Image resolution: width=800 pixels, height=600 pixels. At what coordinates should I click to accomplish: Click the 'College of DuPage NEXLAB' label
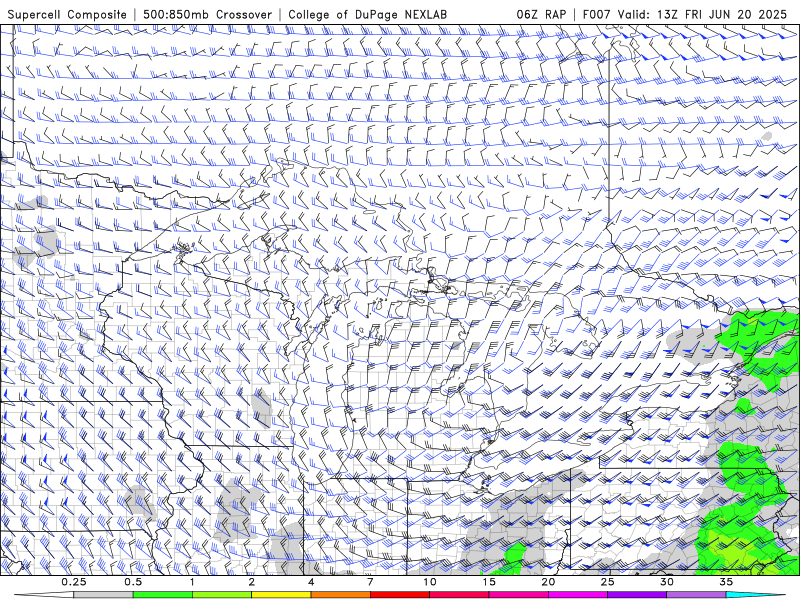click(x=367, y=15)
